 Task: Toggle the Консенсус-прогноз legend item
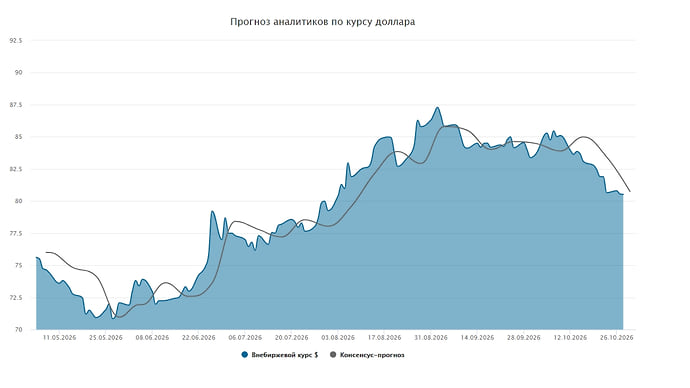pos(367,355)
